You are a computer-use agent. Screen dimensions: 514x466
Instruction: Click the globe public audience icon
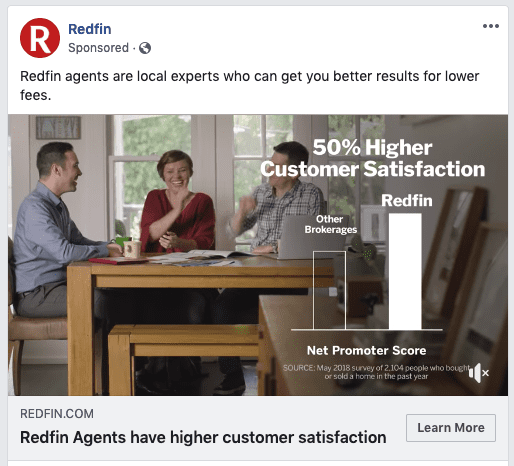(145, 48)
